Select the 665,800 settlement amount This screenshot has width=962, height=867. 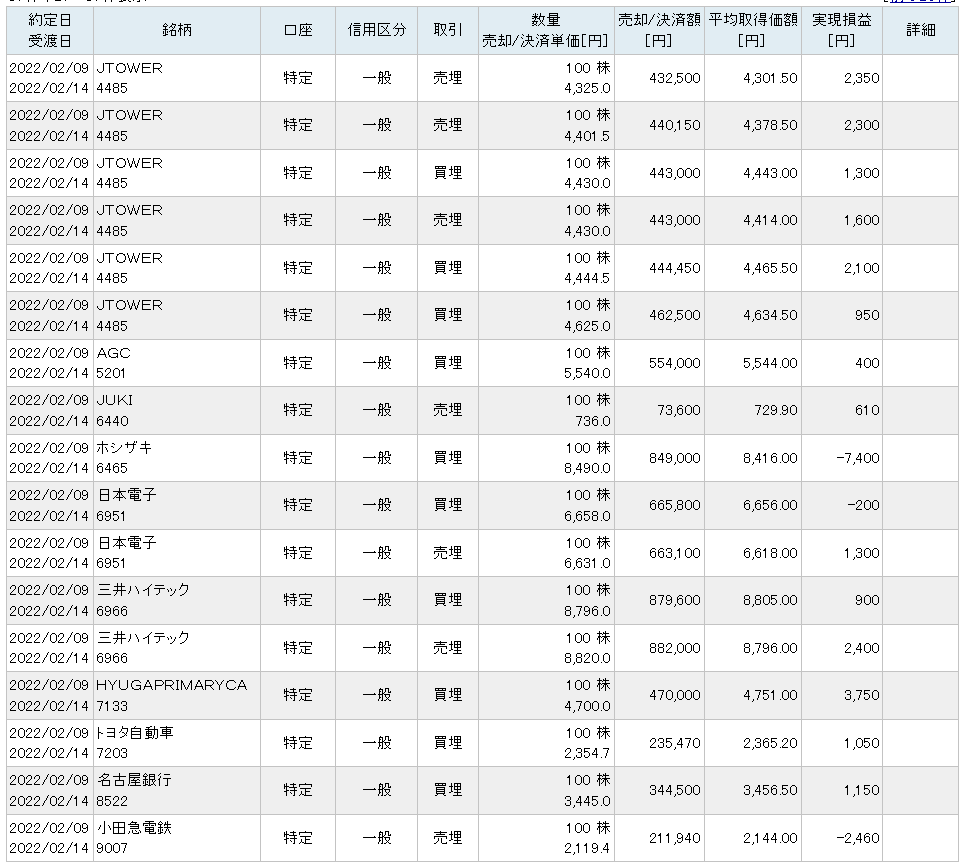674,506
